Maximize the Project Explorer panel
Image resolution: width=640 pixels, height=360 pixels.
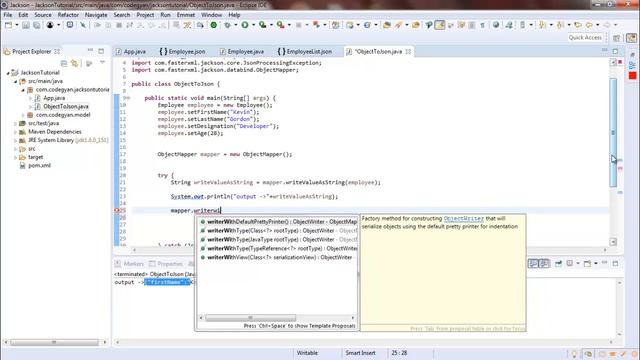tap(101, 51)
